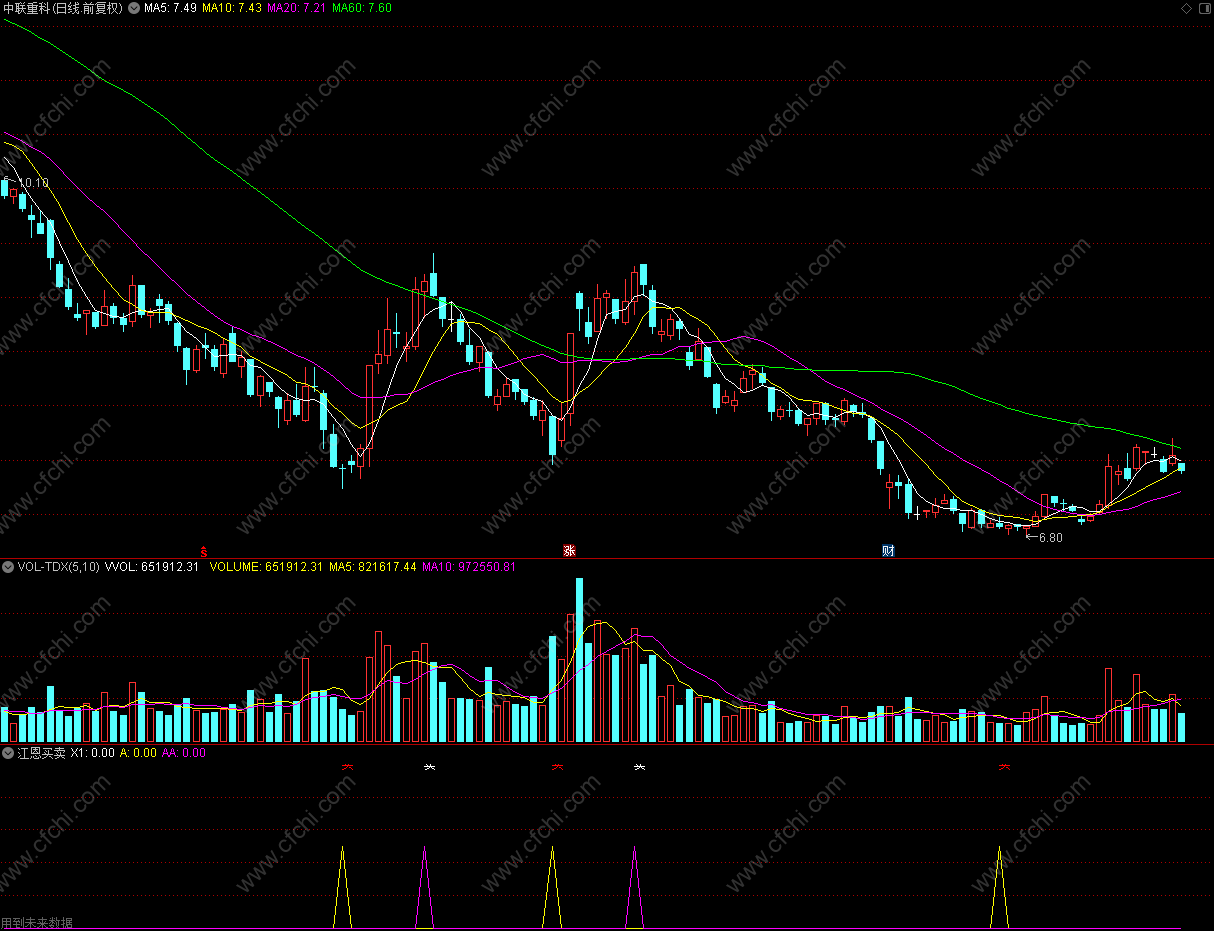Click the VVOL: 651912.31 value
1214x931 pixels.
152,567
